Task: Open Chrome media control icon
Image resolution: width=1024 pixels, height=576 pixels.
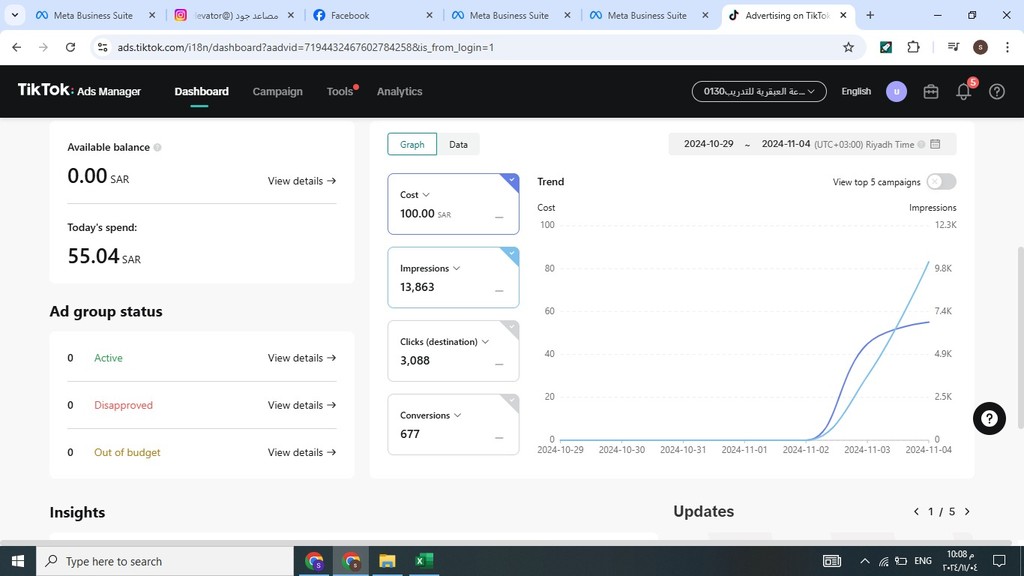Action: (953, 47)
